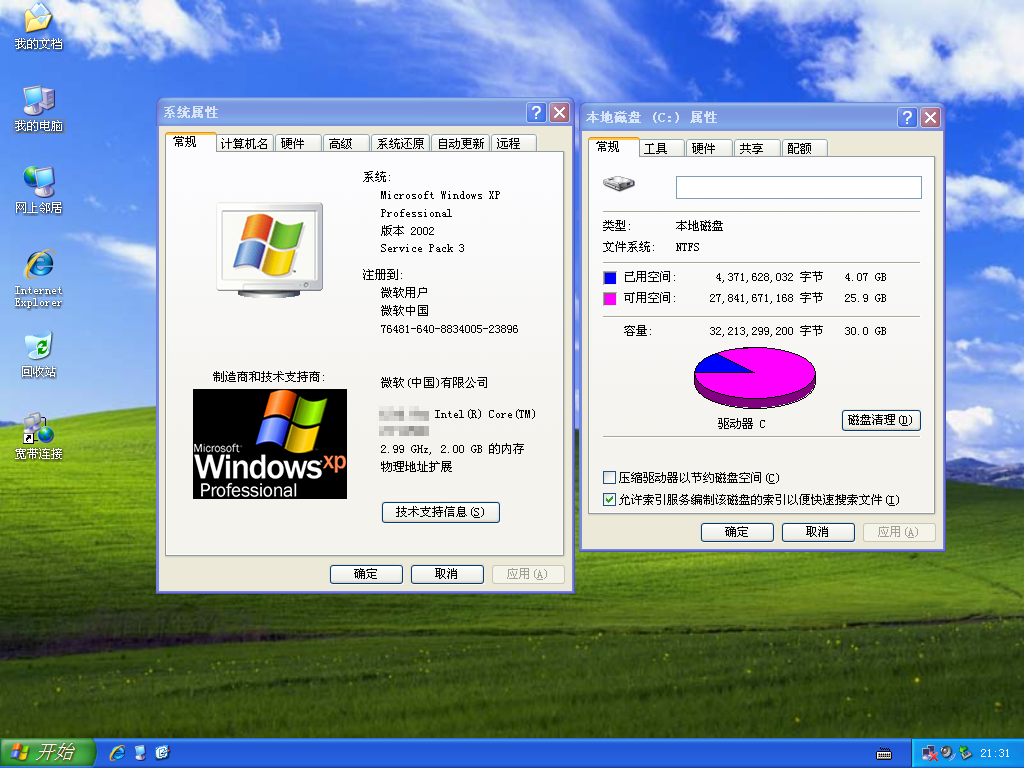Viewport: 1024px width, 768px height.
Task: Click help question button in 本地磁盘 (C:) 属性 window
Action: click(907, 118)
